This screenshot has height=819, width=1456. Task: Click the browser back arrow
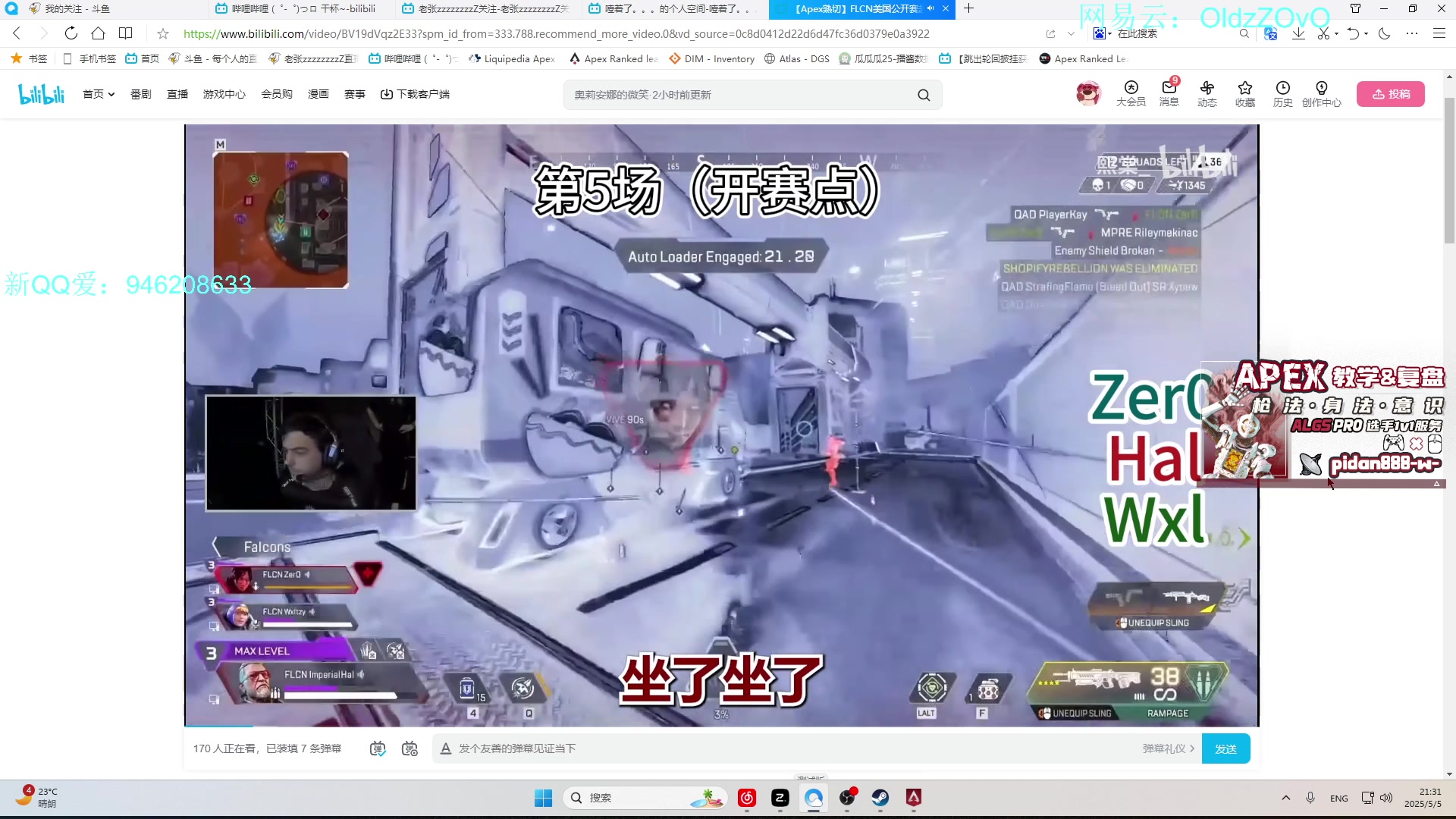tap(17, 33)
